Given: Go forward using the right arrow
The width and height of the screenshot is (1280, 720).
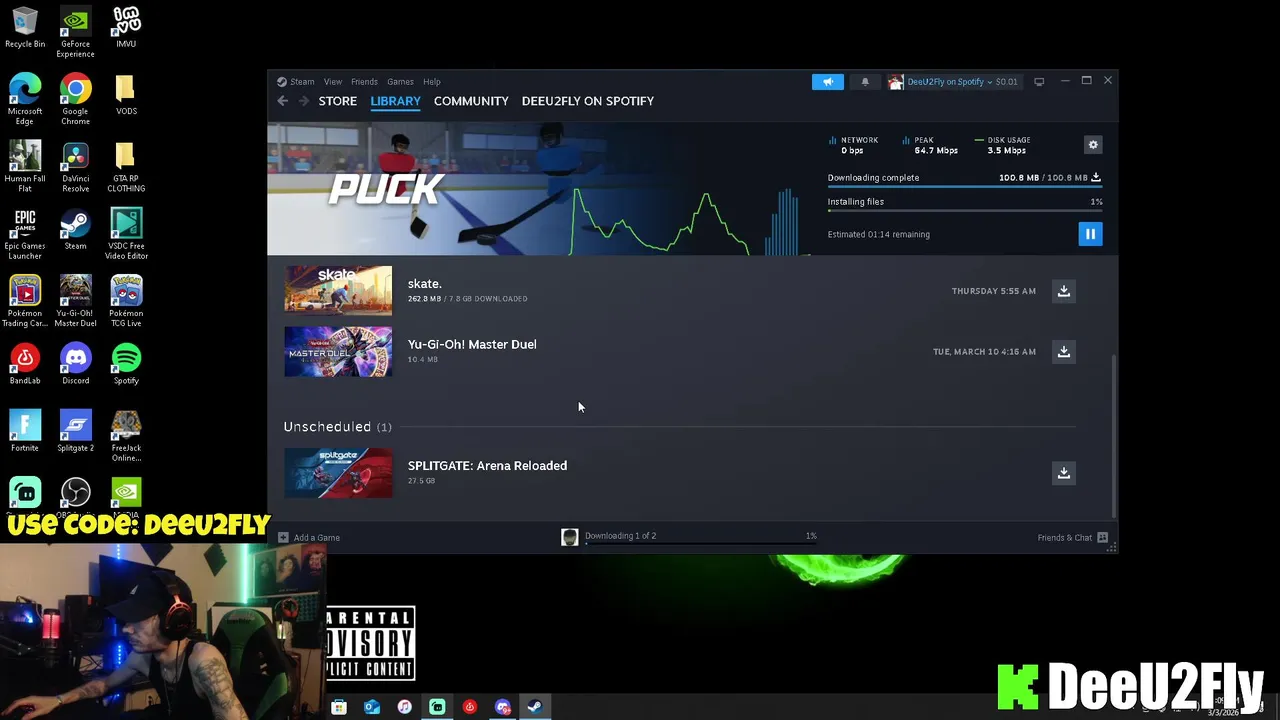Looking at the screenshot, I should click(x=304, y=101).
